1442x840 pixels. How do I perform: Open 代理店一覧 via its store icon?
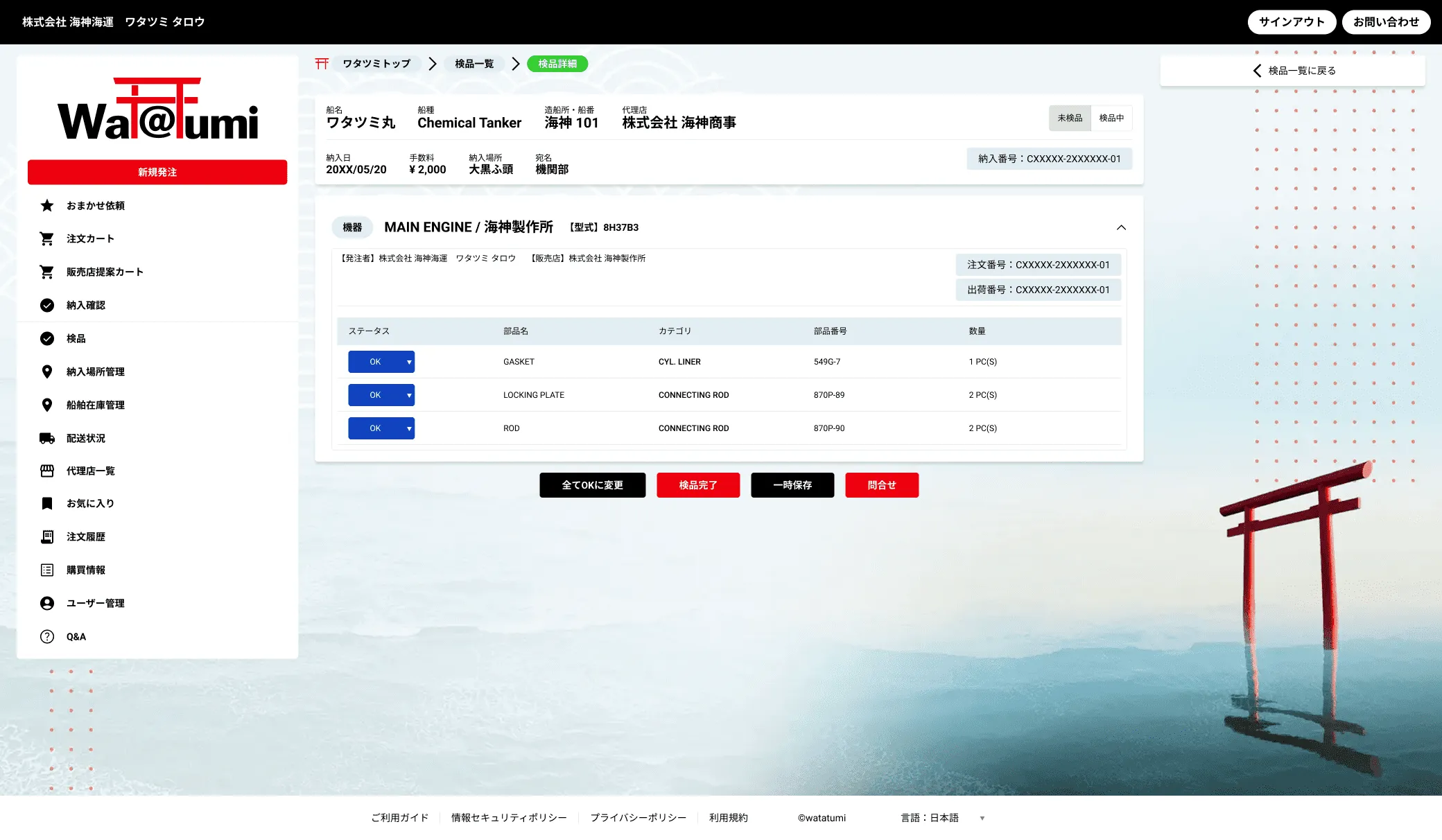(x=47, y=471)
